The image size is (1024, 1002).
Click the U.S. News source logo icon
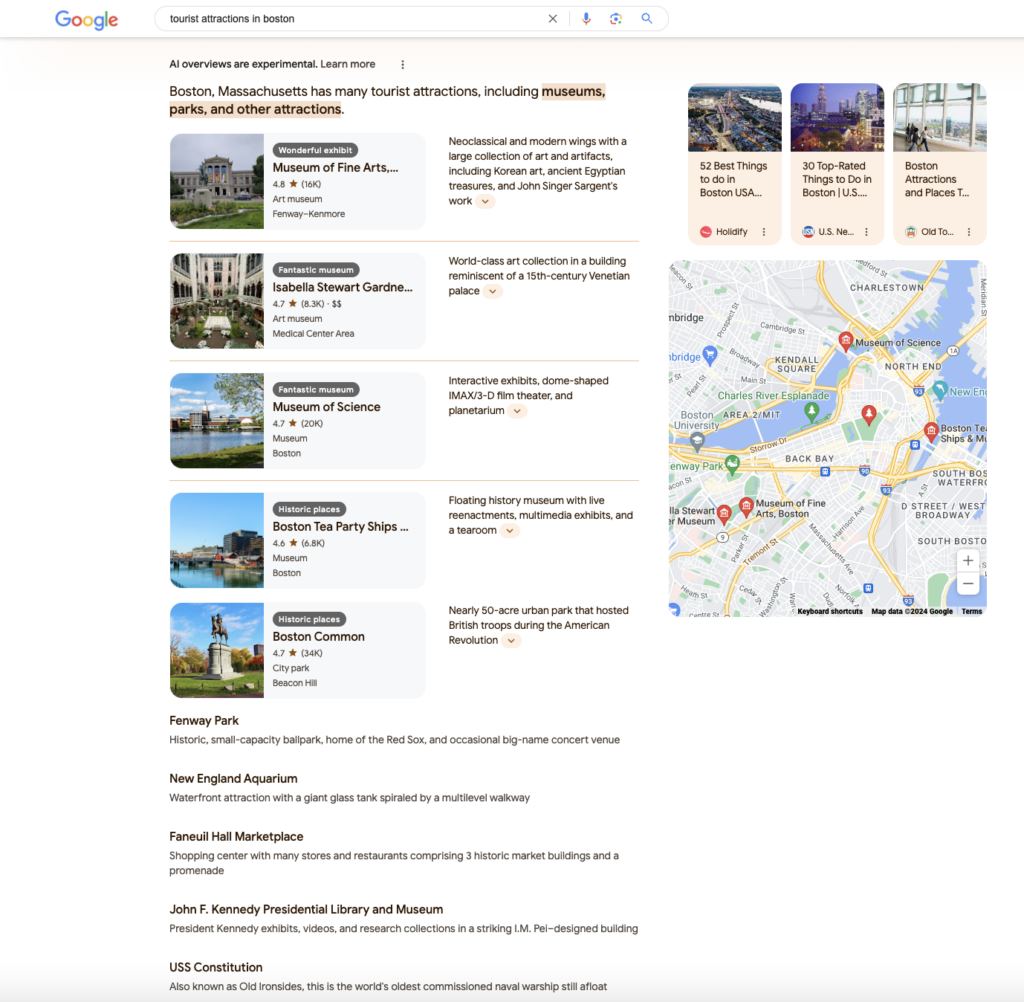pyautogui.click(x=808, y=232)
